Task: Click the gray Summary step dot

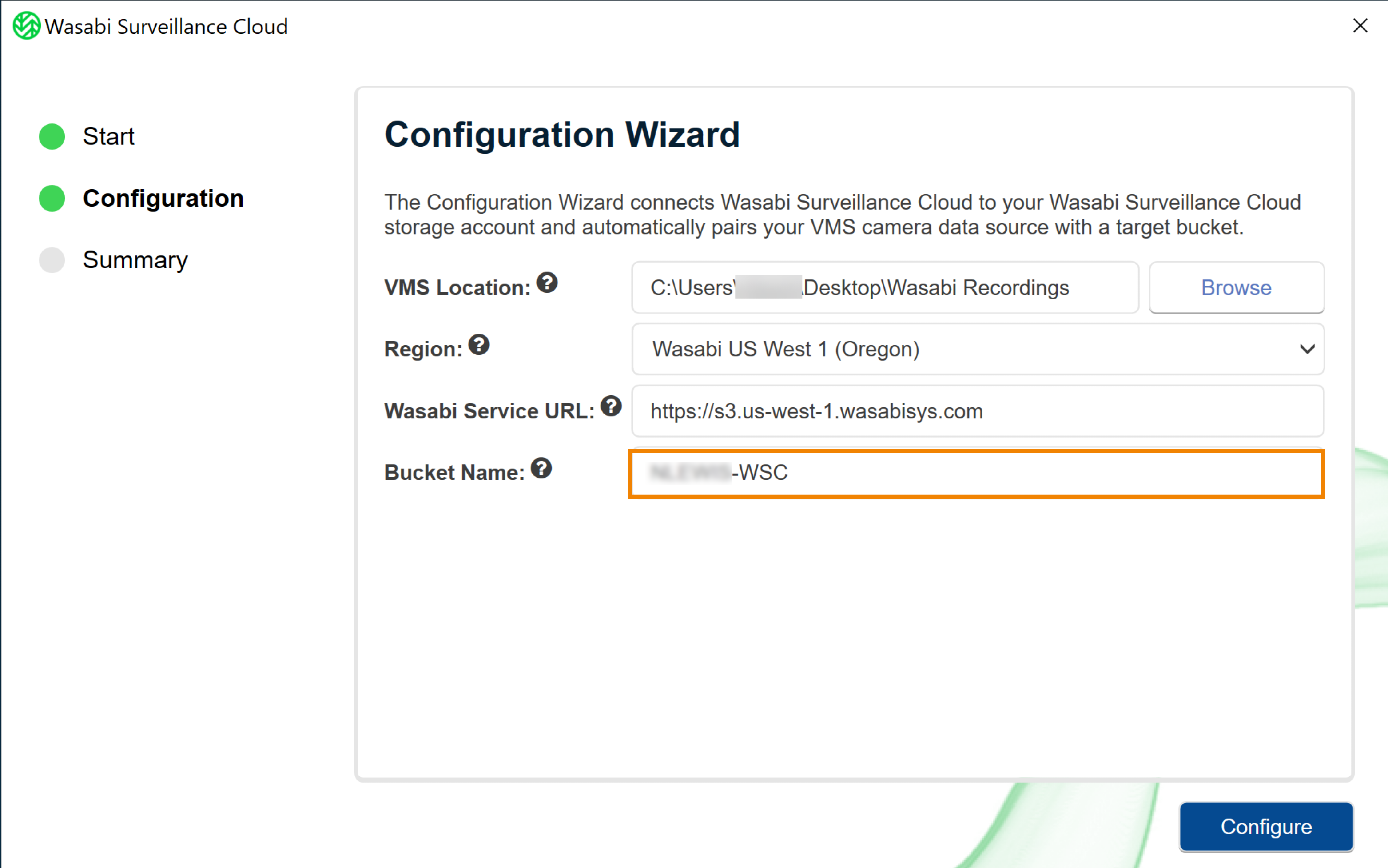Action: (52, 260)
